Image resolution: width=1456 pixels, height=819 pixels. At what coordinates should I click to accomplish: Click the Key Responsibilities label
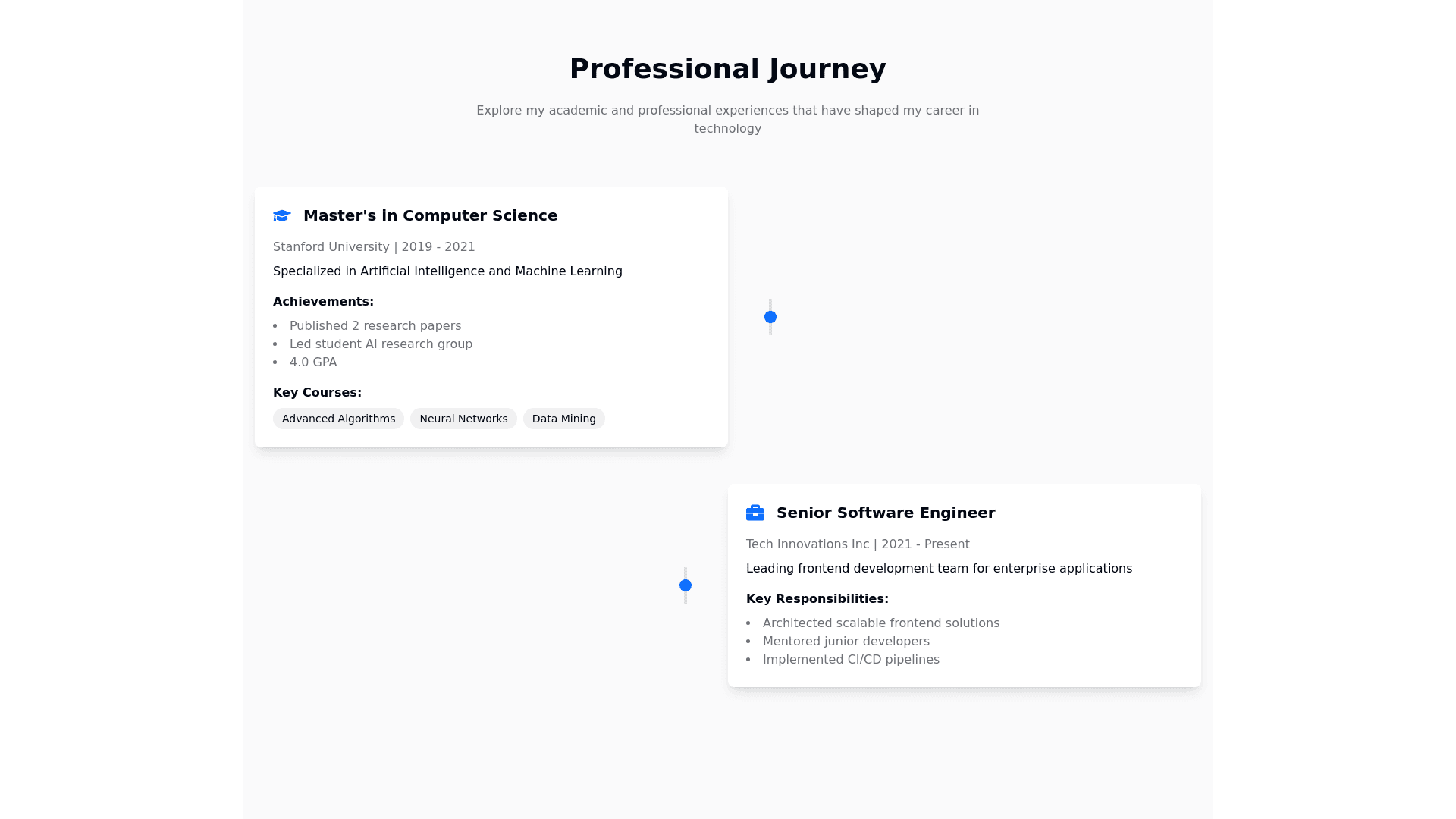(817, 599)
